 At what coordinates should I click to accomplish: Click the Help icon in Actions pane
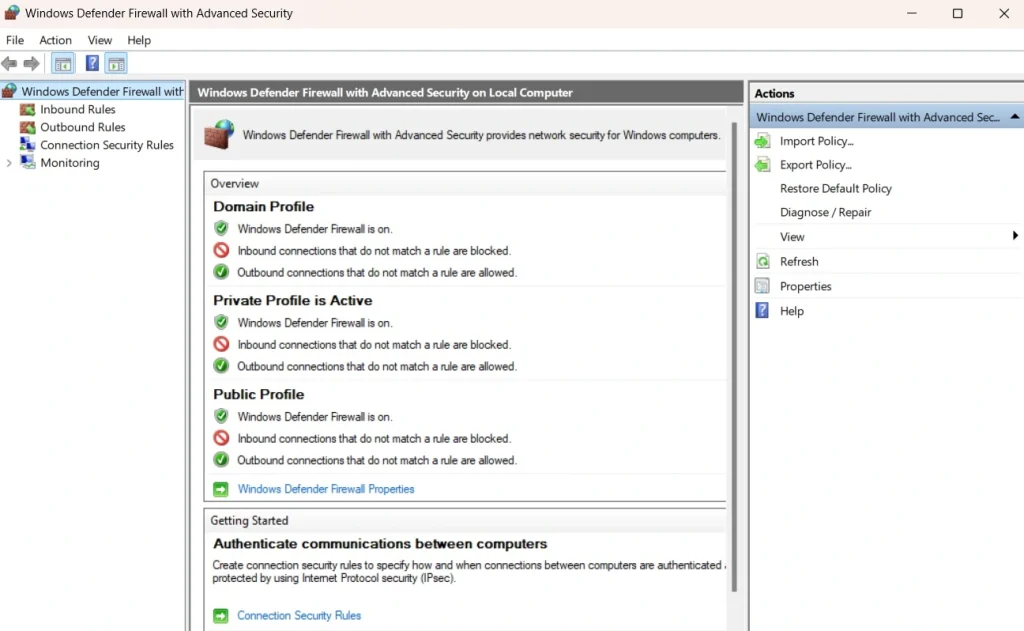762,310
